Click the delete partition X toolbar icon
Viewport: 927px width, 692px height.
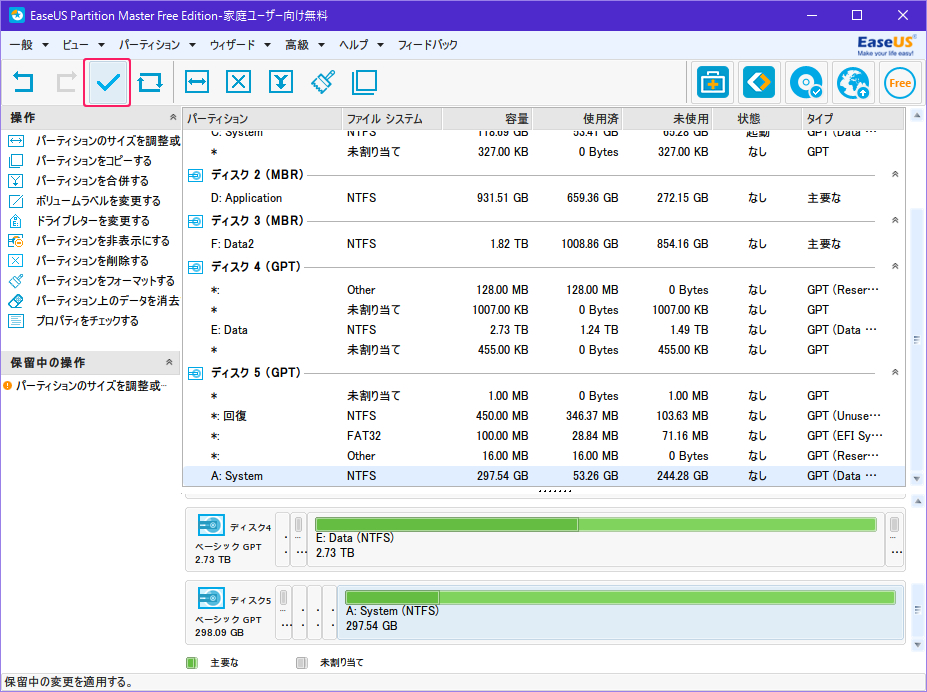[238, 82]
